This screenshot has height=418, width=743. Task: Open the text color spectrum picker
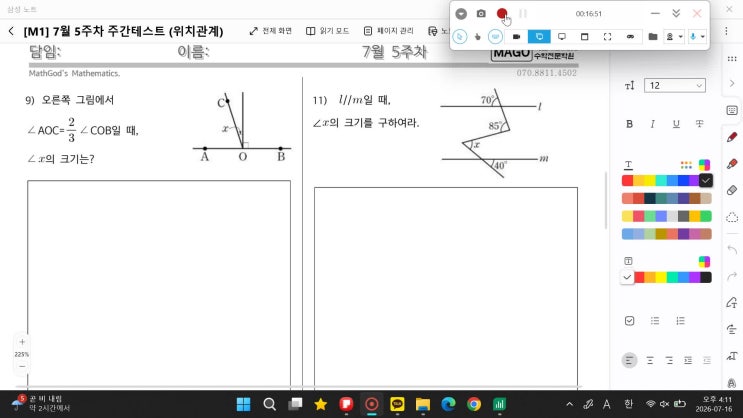(704, 165)
